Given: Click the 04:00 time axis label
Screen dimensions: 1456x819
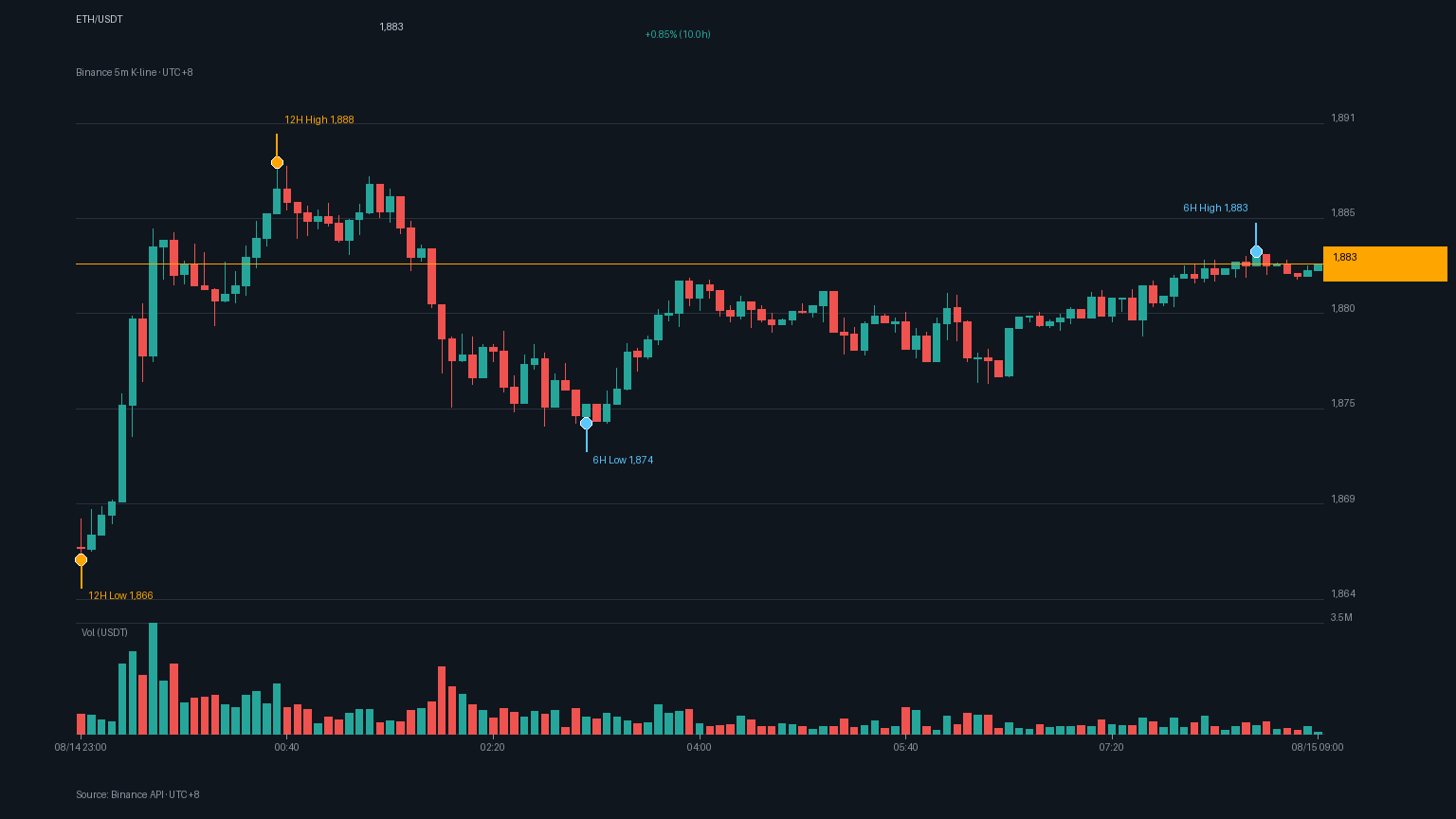Looking at the screenshot, I should (x=699, y=747).
